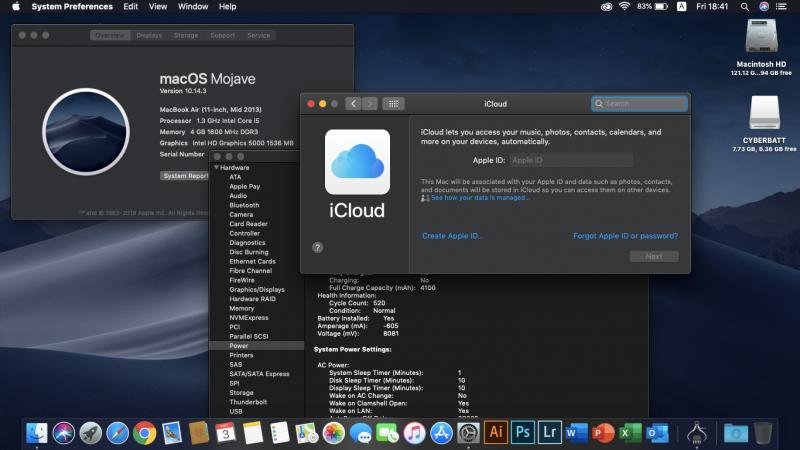
Task: Open See how your data is managed
Action: tap(480, 197)
